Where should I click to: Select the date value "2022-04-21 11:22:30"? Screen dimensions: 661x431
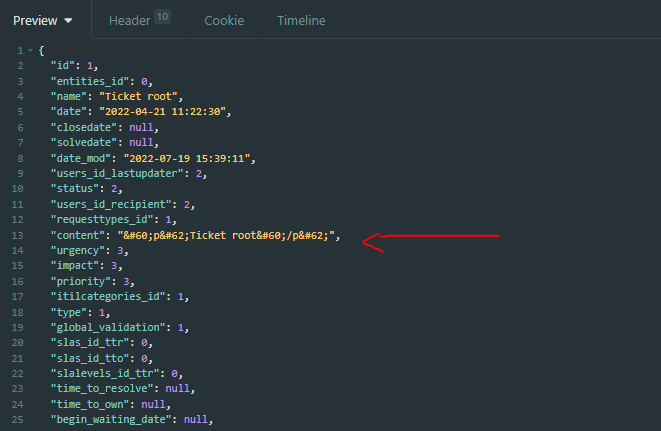pyautogui.click(x=162, y=112)
